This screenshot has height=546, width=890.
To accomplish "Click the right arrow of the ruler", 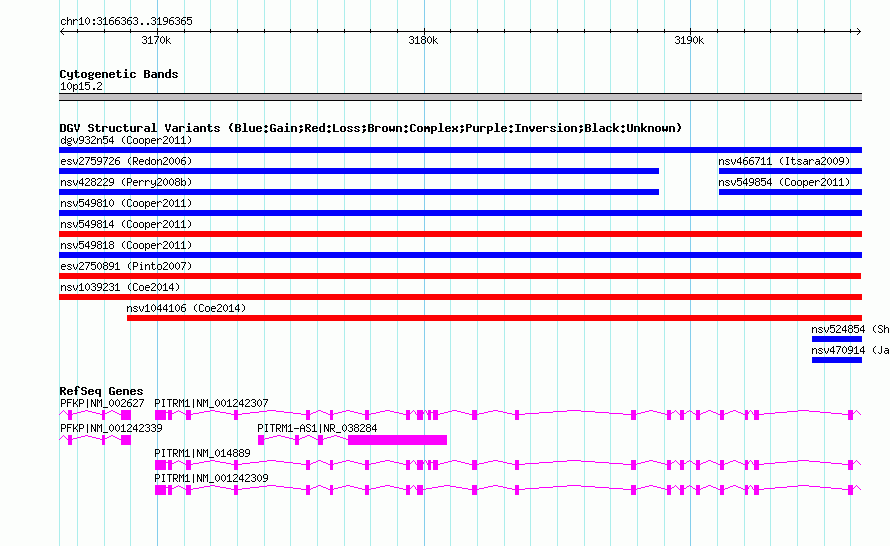I will [x=858, y=31].
